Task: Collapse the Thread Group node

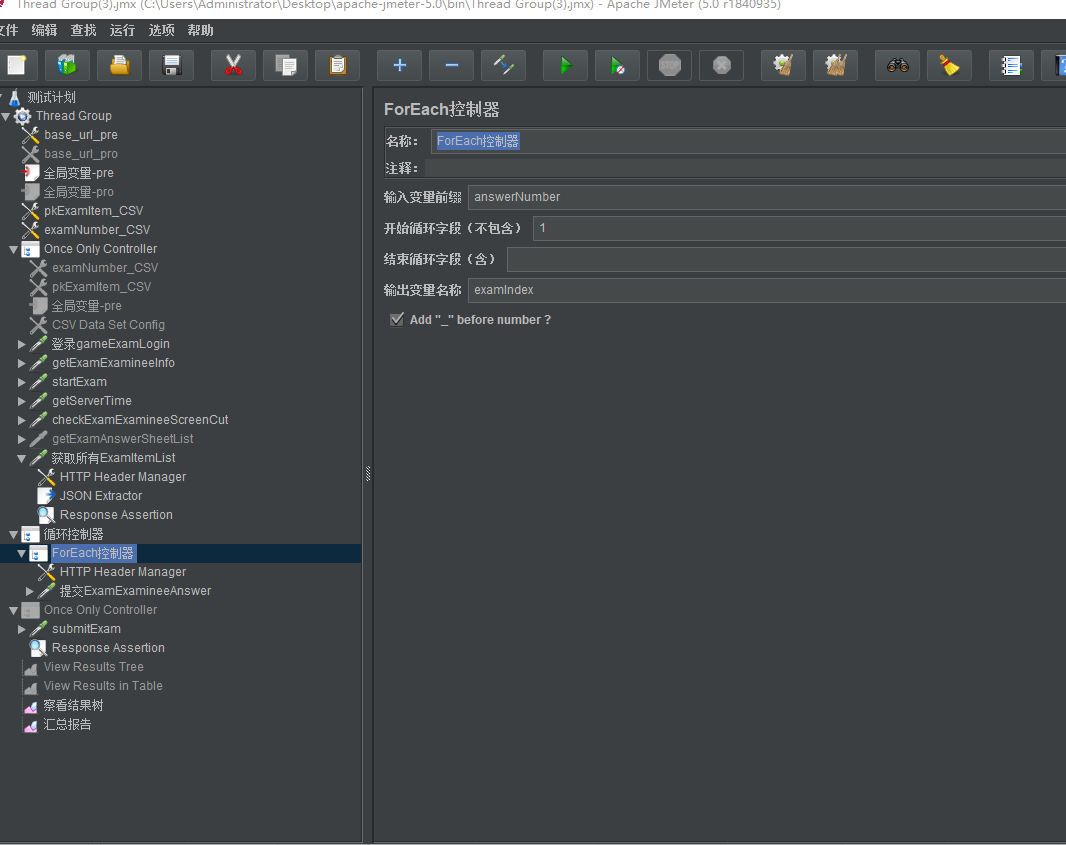Action: point(5,116)
